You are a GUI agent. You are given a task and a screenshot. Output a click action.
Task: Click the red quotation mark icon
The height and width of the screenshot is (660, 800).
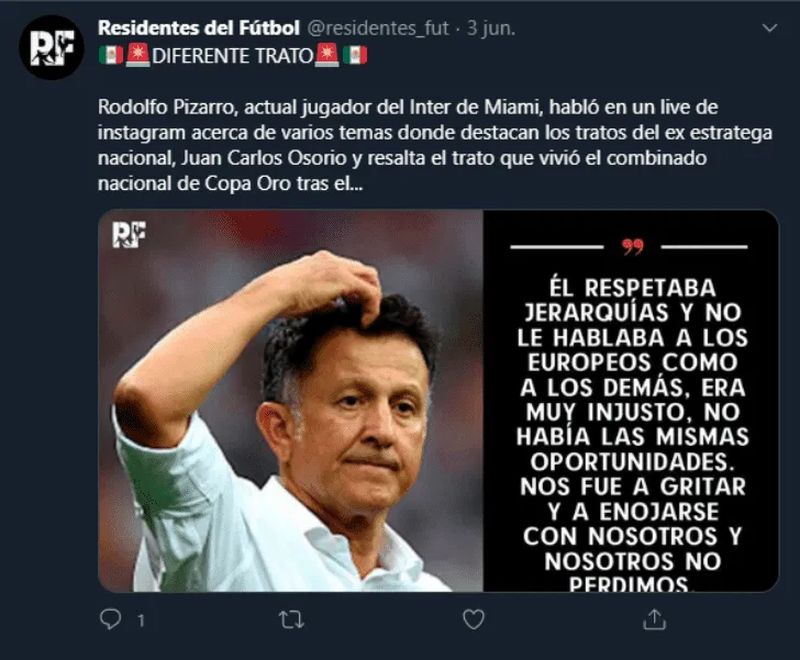coord(632,246)
